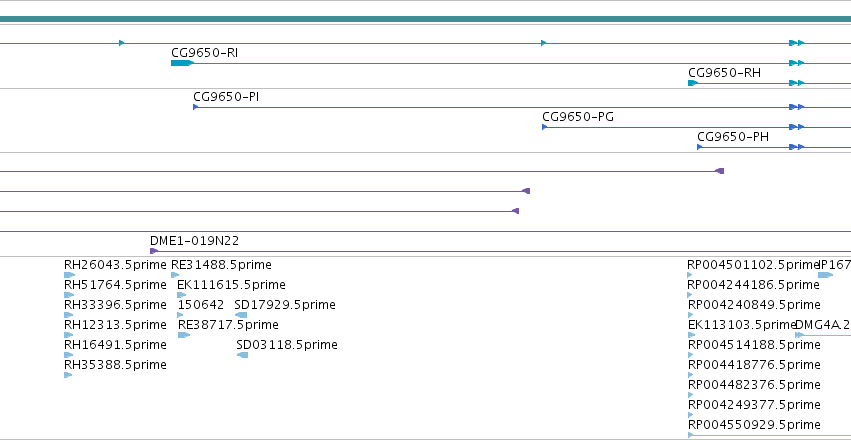The width and height of the screenshot is (851, 440).
Task: Select the CG9650-PH protein feature label
Action: [733, 137]
